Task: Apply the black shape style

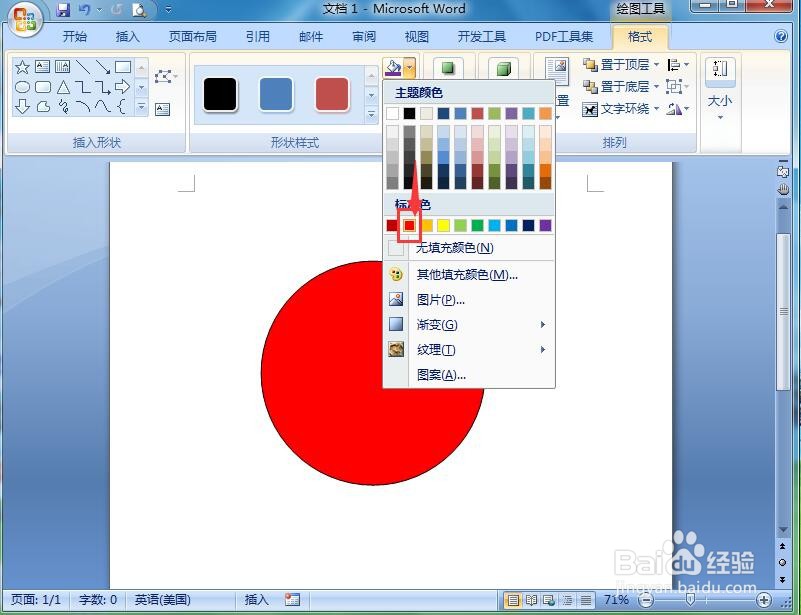Action: pos(220,94)
